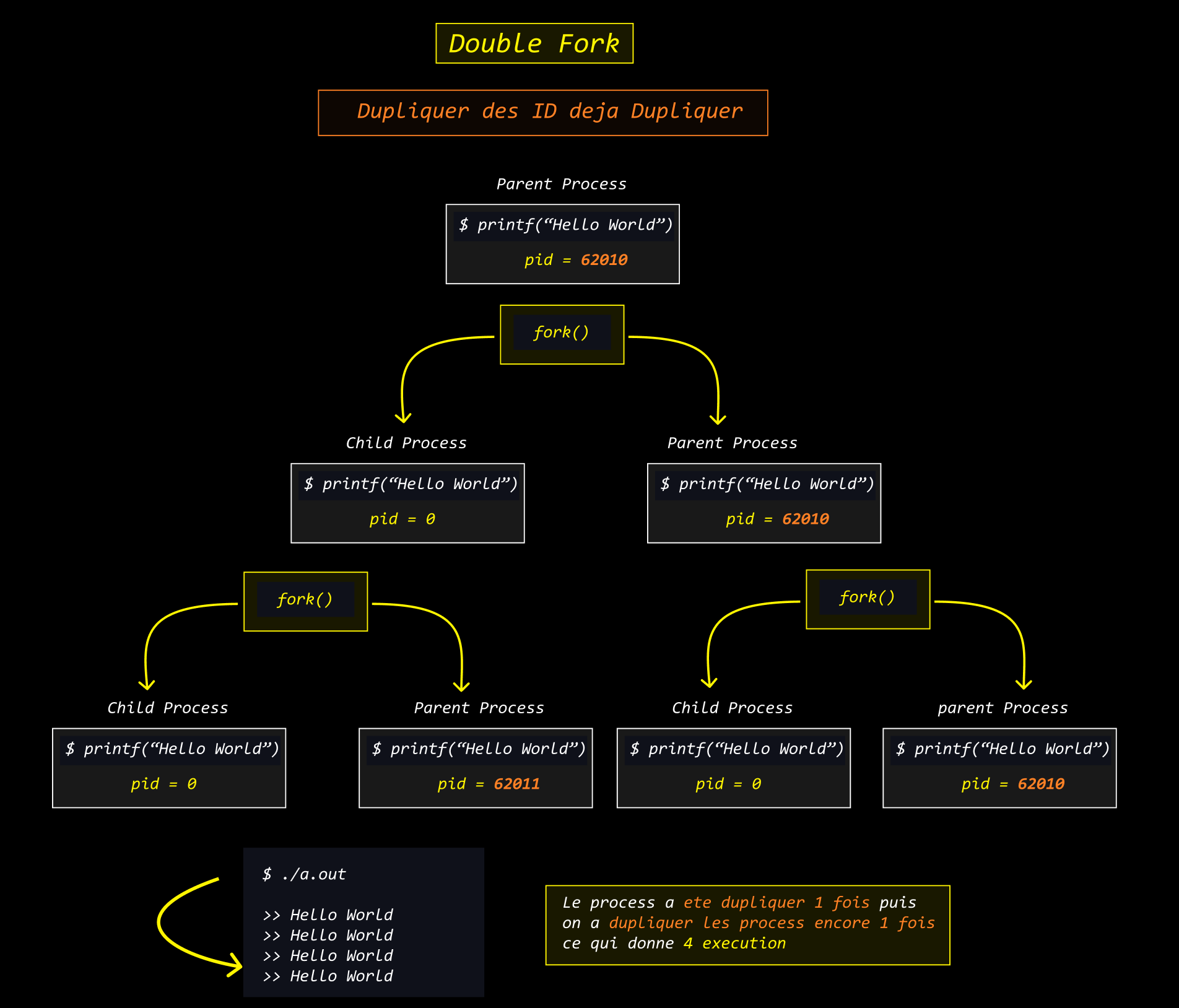Click "pid = 0" in the leftmost leaf box
The height and width of the screenshot is (1008, 1179).
(163, 784)
